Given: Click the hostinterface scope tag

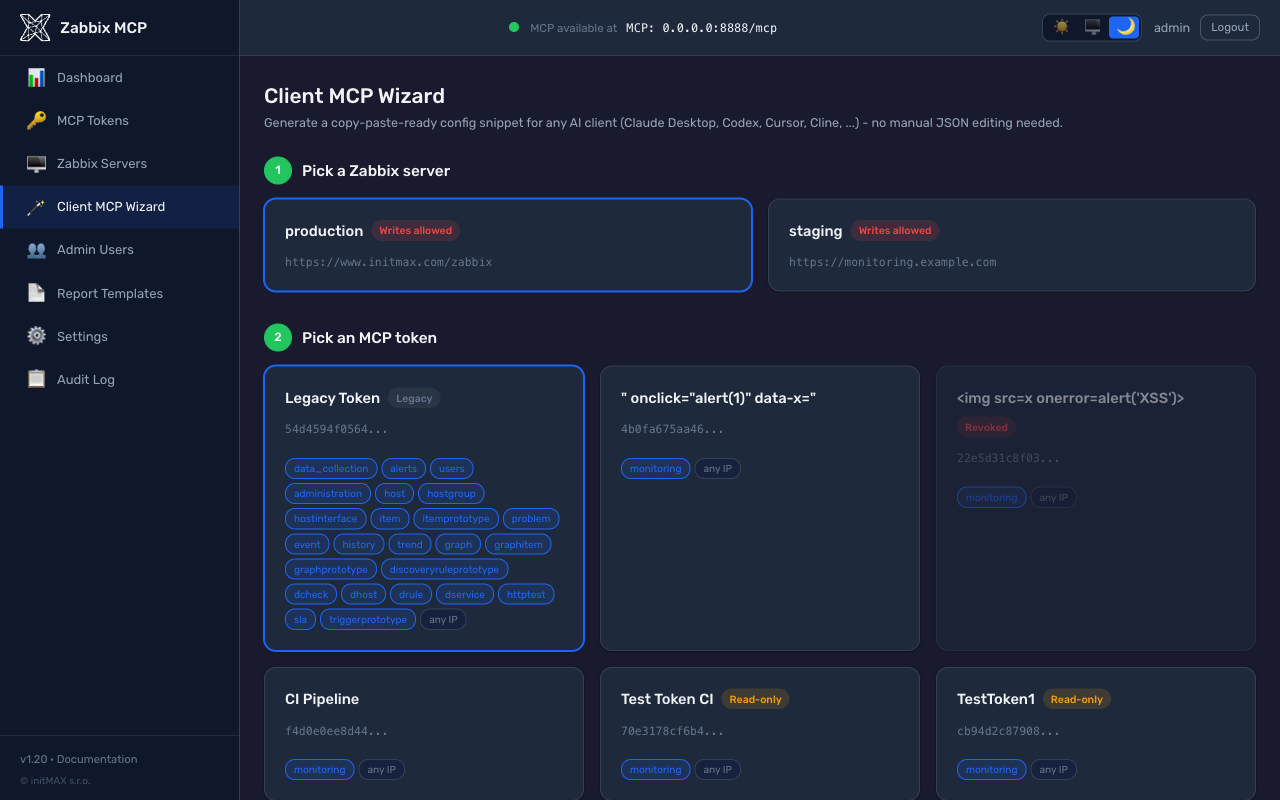Looking at the screenshot, I should (x=325, y=519).
